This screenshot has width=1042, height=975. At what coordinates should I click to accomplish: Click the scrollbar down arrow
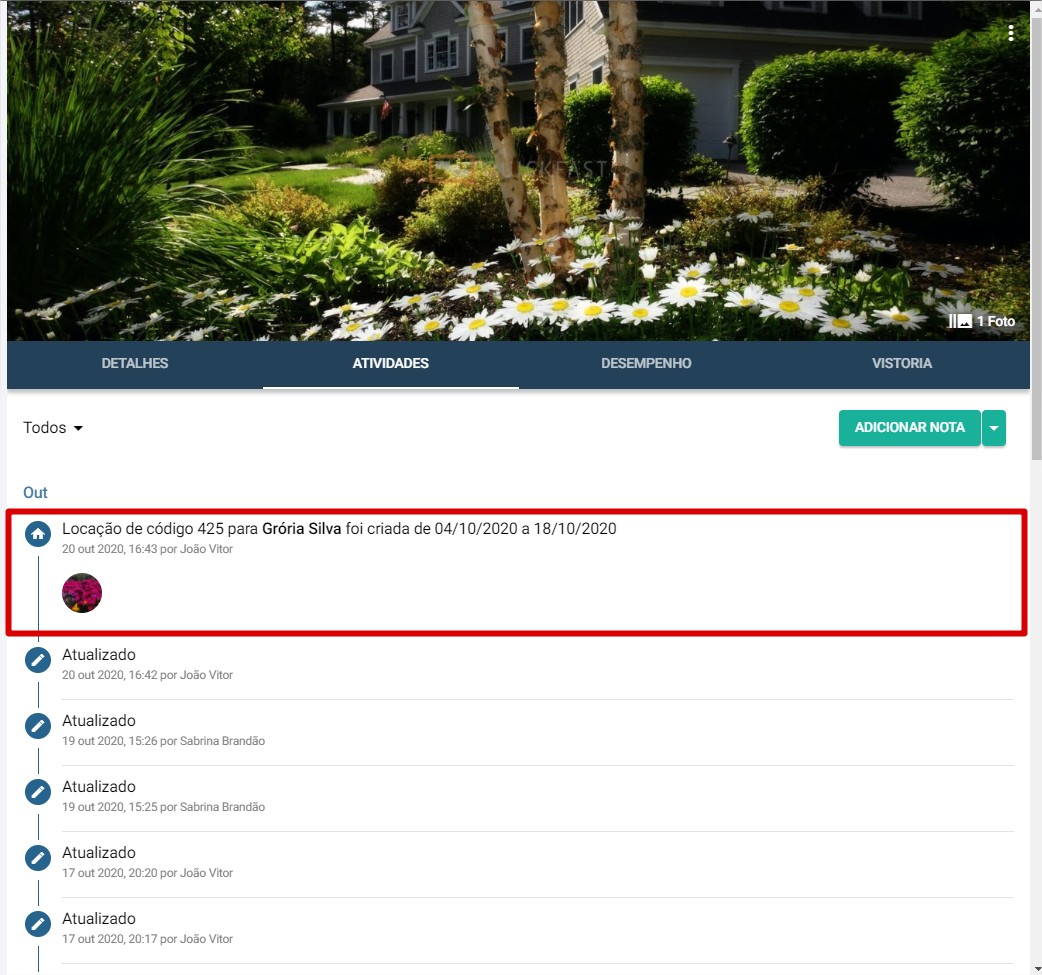pos(1036,970)
